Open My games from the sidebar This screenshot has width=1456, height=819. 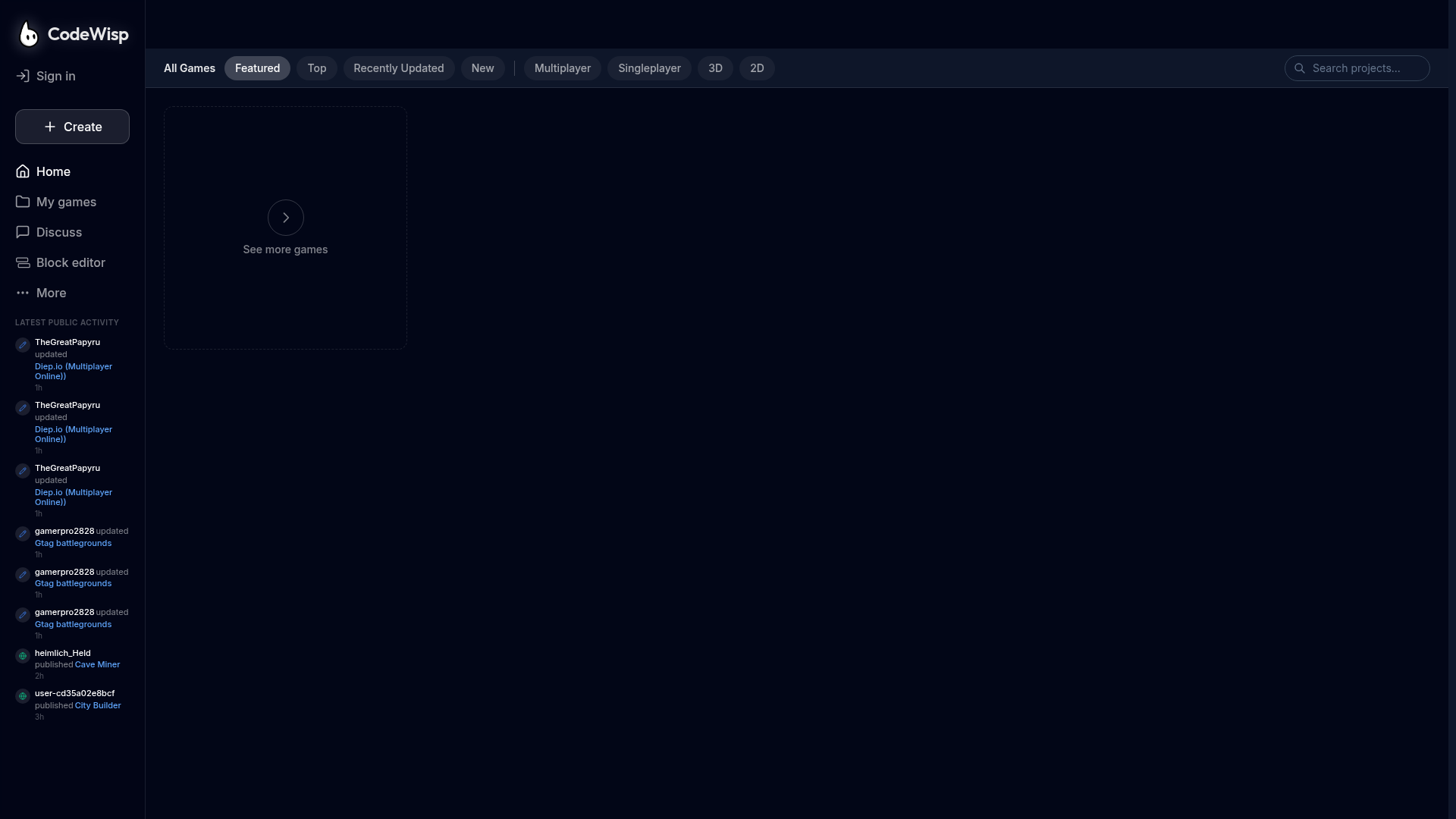(x=65, y=202)
